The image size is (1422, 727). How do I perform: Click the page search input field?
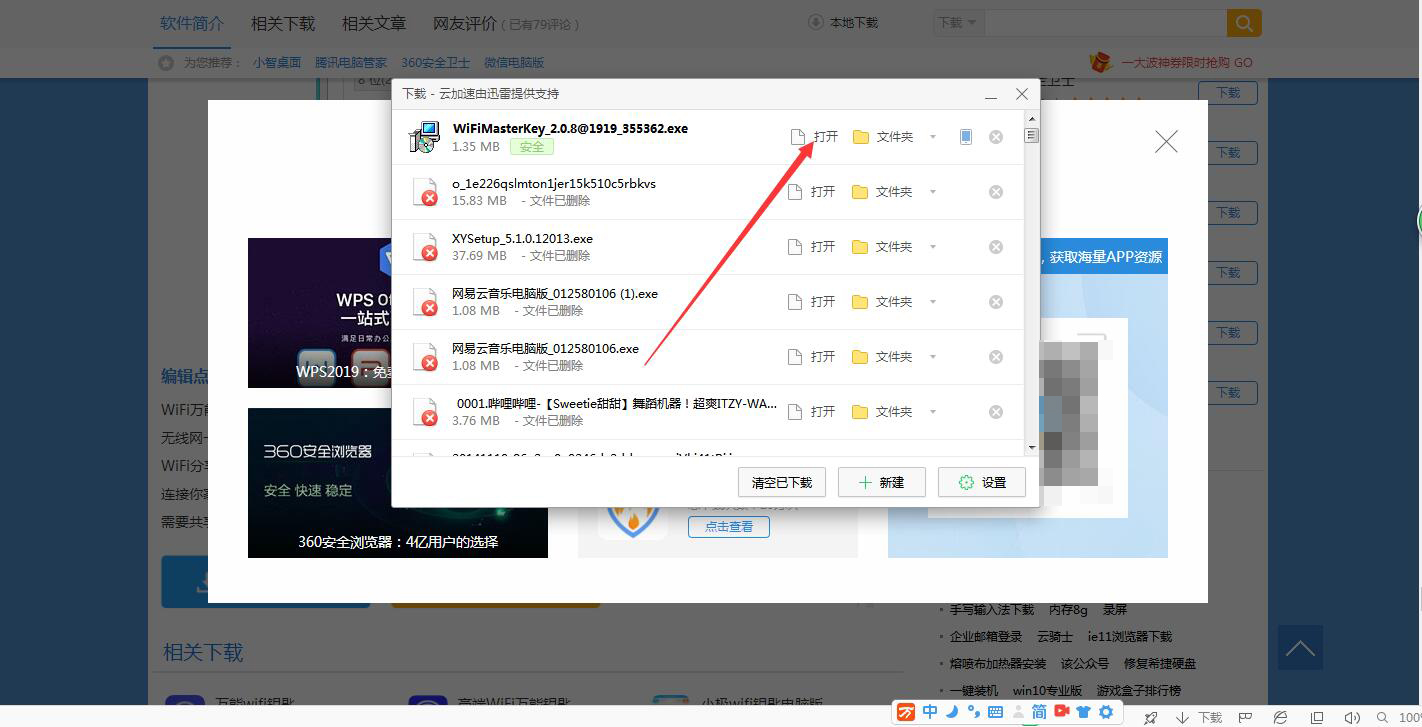tap(1106, 23)
